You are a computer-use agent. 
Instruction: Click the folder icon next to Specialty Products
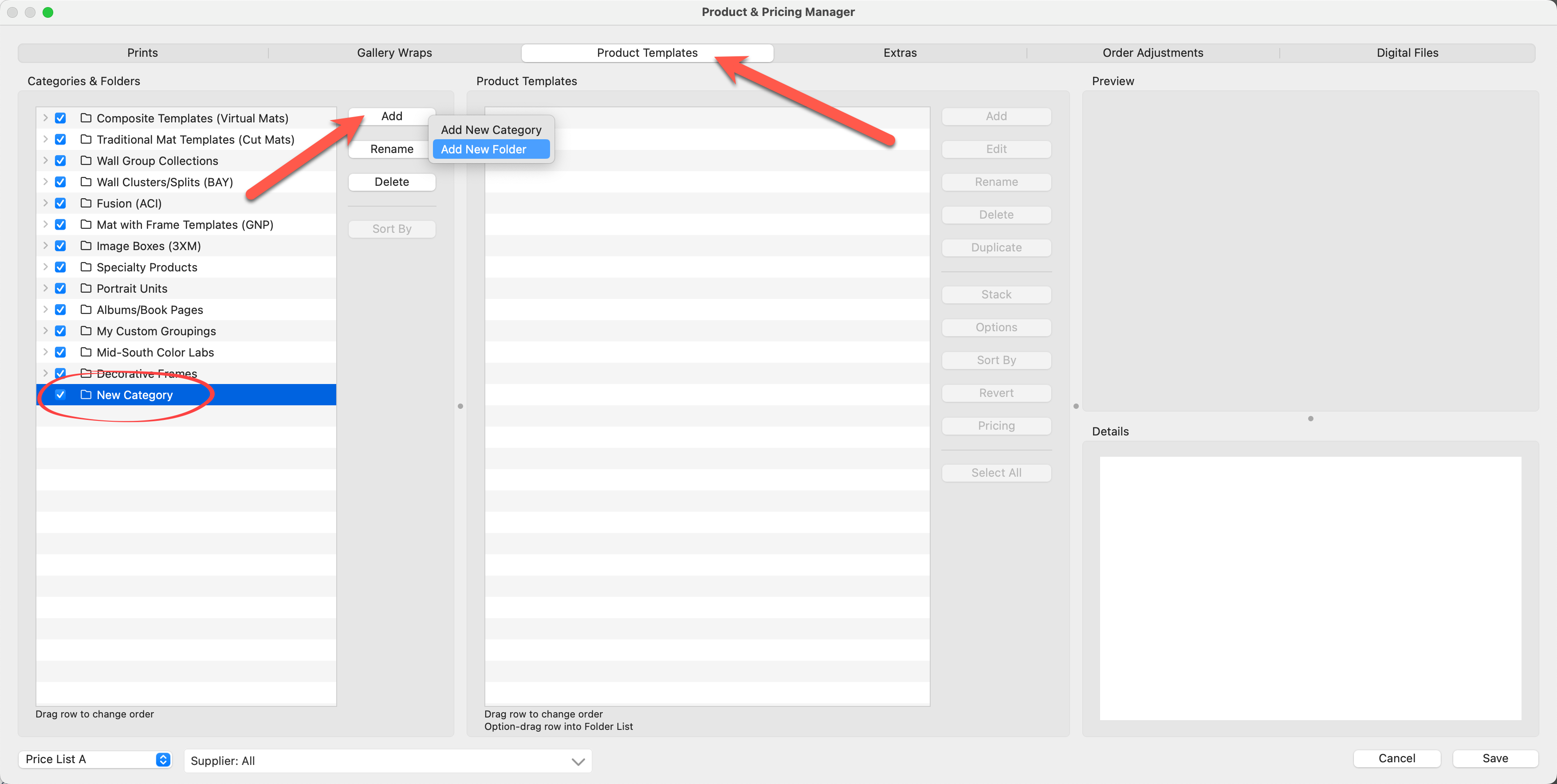[x=86, y=267]
